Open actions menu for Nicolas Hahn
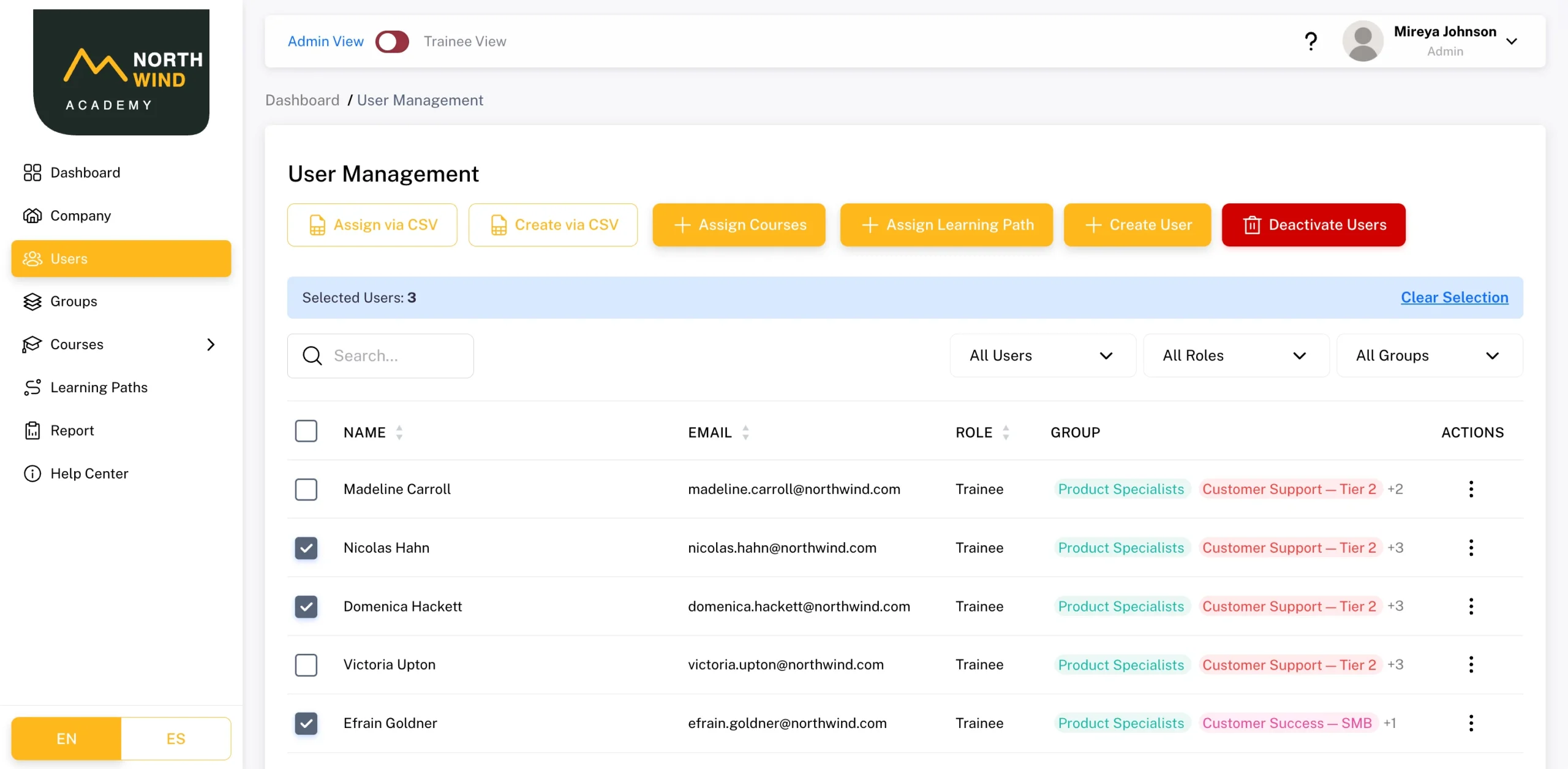The width and height of the screenshot is (1568, 769). [1471, 548]
